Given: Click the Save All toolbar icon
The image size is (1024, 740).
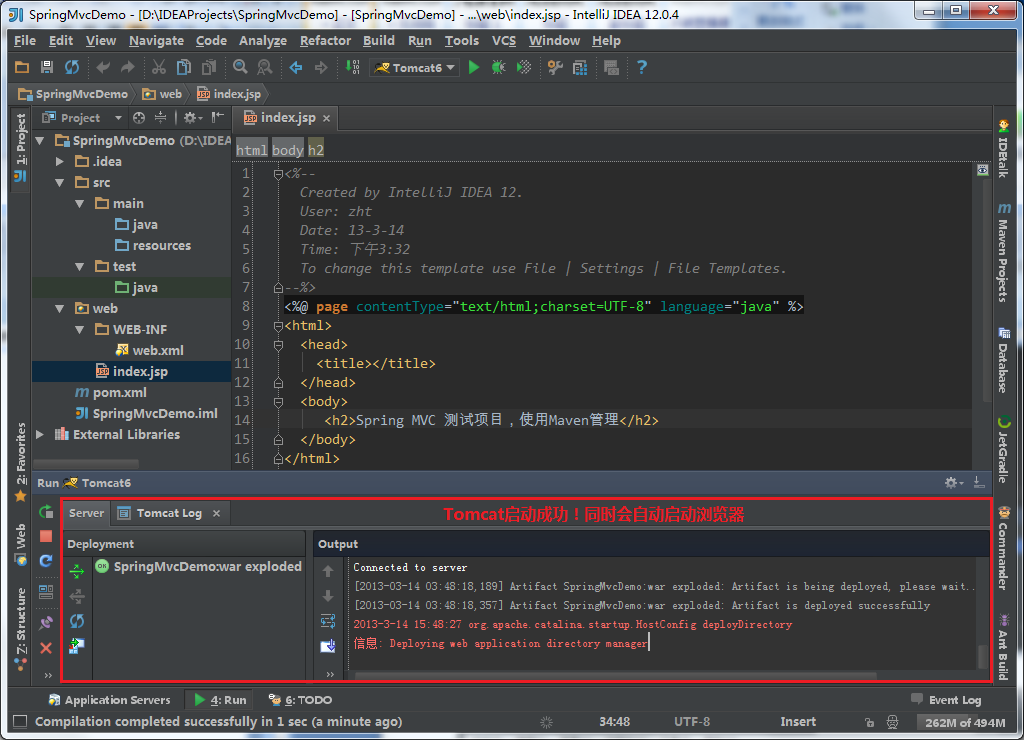Looking at the screenshot, I should tap(46, 67).
